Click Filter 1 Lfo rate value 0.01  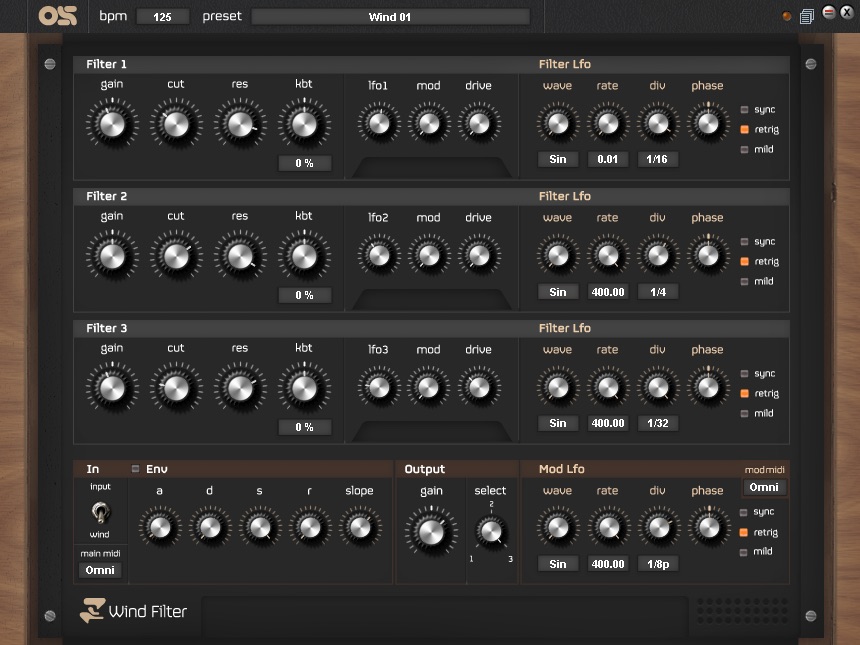pyautogui.click(x=608, y=159)
